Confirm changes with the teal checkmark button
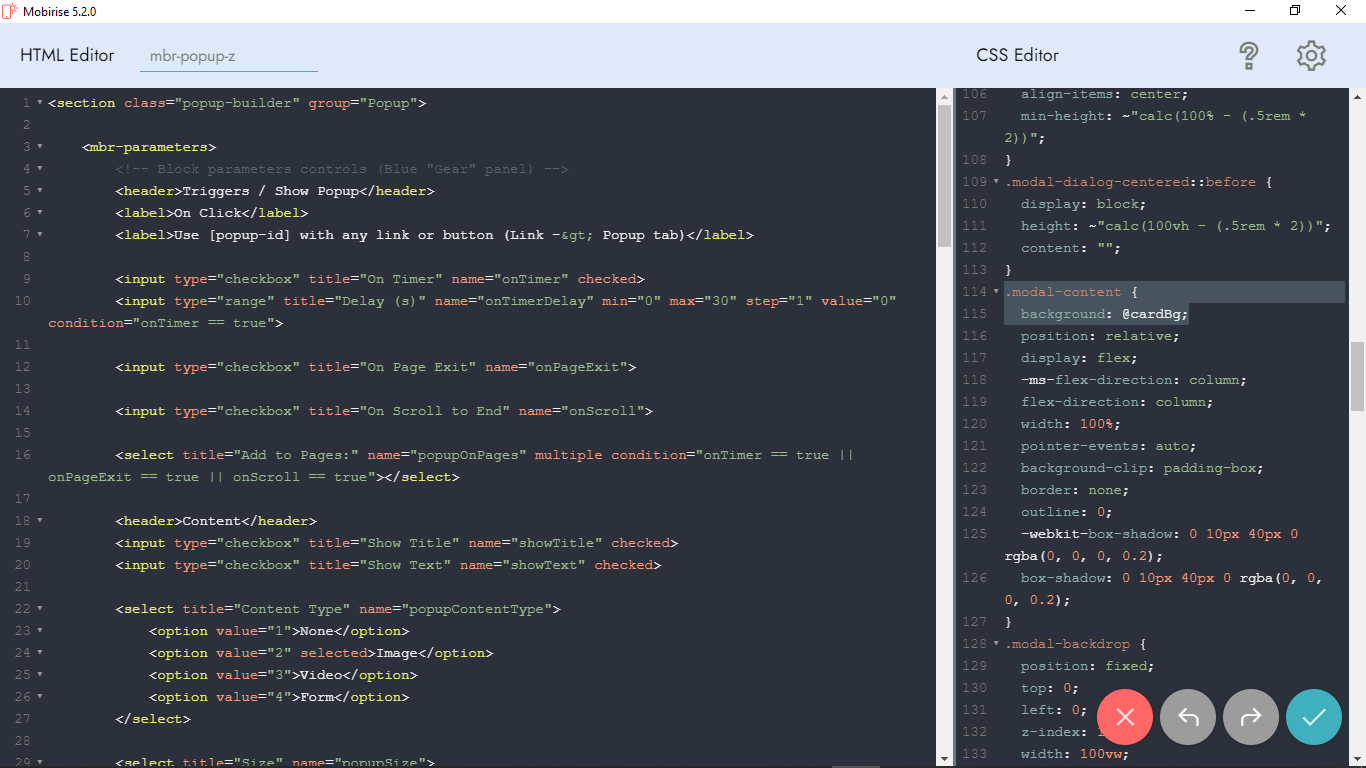The height and width of the screenshot is (768, 1366). tap(1314, 717)
